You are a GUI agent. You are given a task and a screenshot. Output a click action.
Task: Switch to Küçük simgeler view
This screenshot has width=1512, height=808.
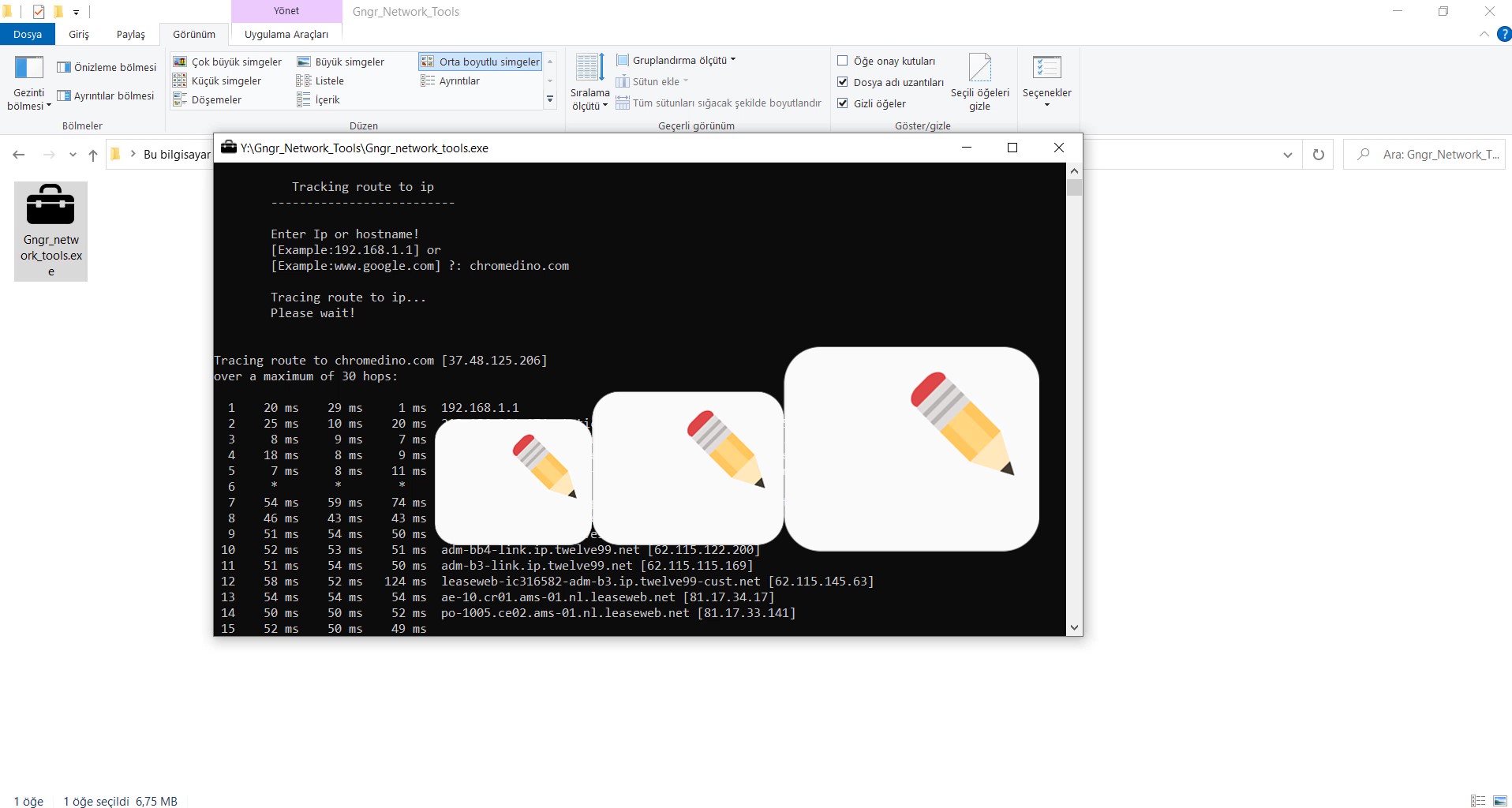[226, 80]
